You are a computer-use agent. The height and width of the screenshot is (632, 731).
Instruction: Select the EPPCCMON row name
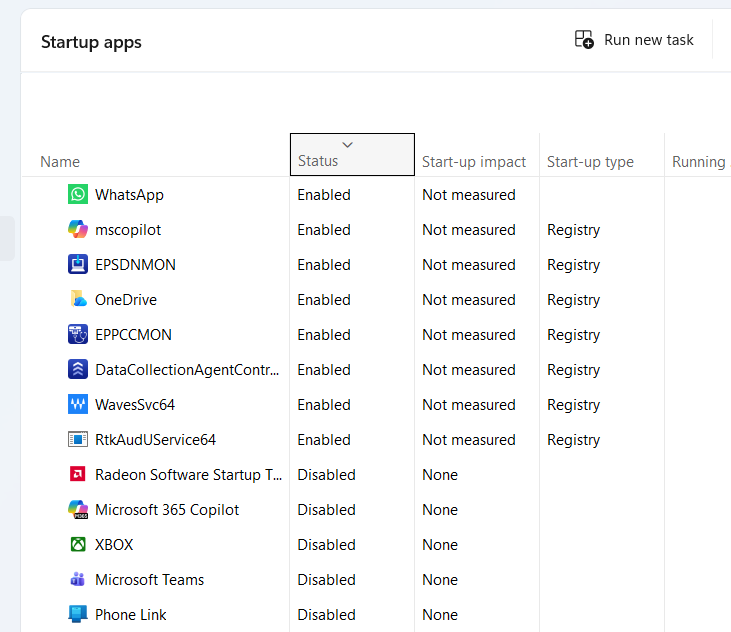133,335
